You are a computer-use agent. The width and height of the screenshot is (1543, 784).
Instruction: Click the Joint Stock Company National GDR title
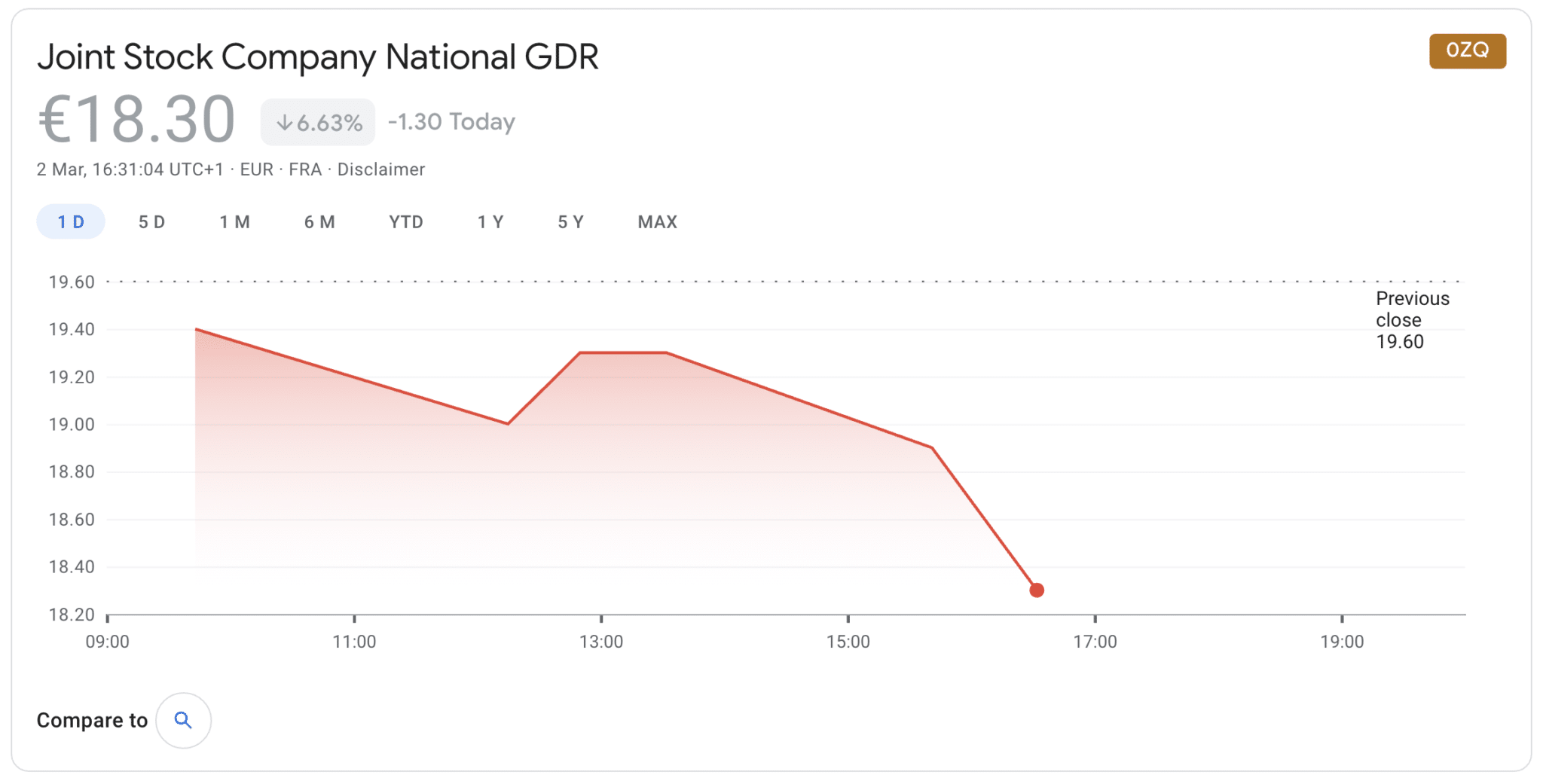(318, 57)
